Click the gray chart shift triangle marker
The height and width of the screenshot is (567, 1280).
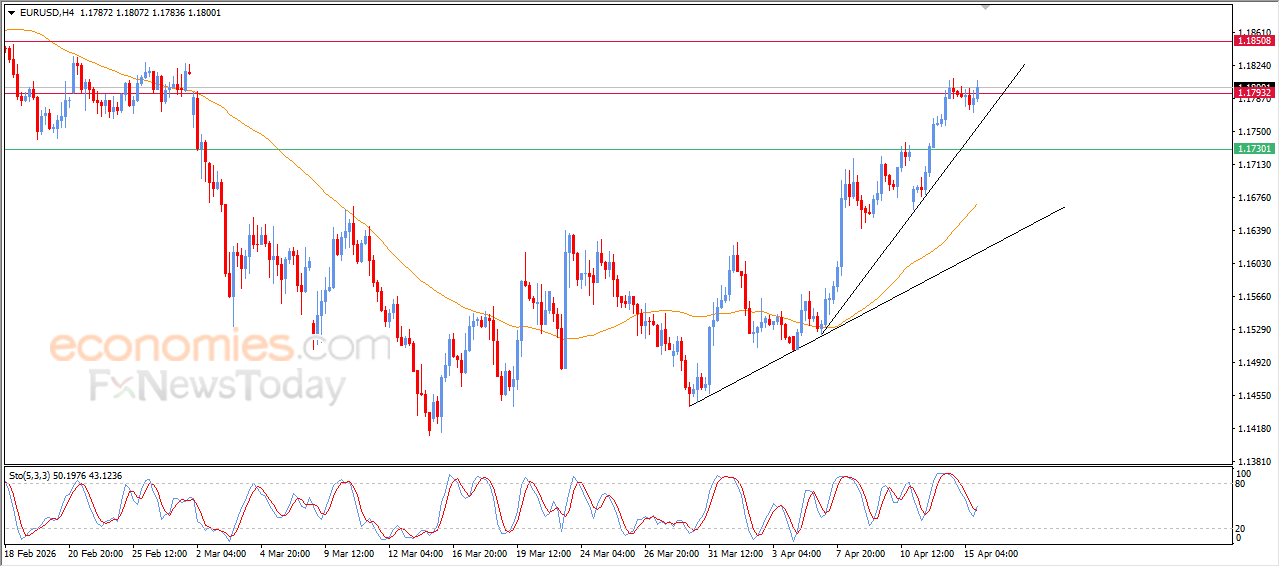(986, 8)
